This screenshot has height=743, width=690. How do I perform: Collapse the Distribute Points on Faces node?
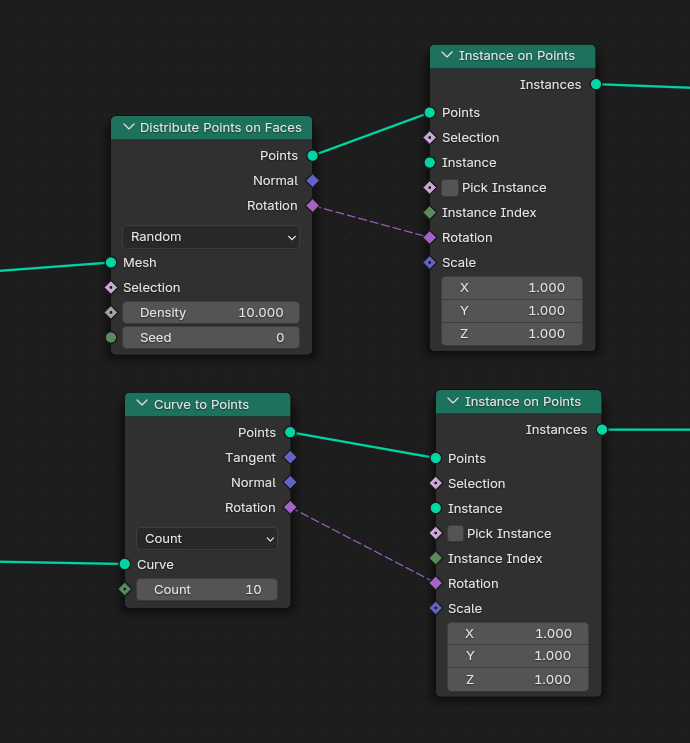click(x=128, y=127)
